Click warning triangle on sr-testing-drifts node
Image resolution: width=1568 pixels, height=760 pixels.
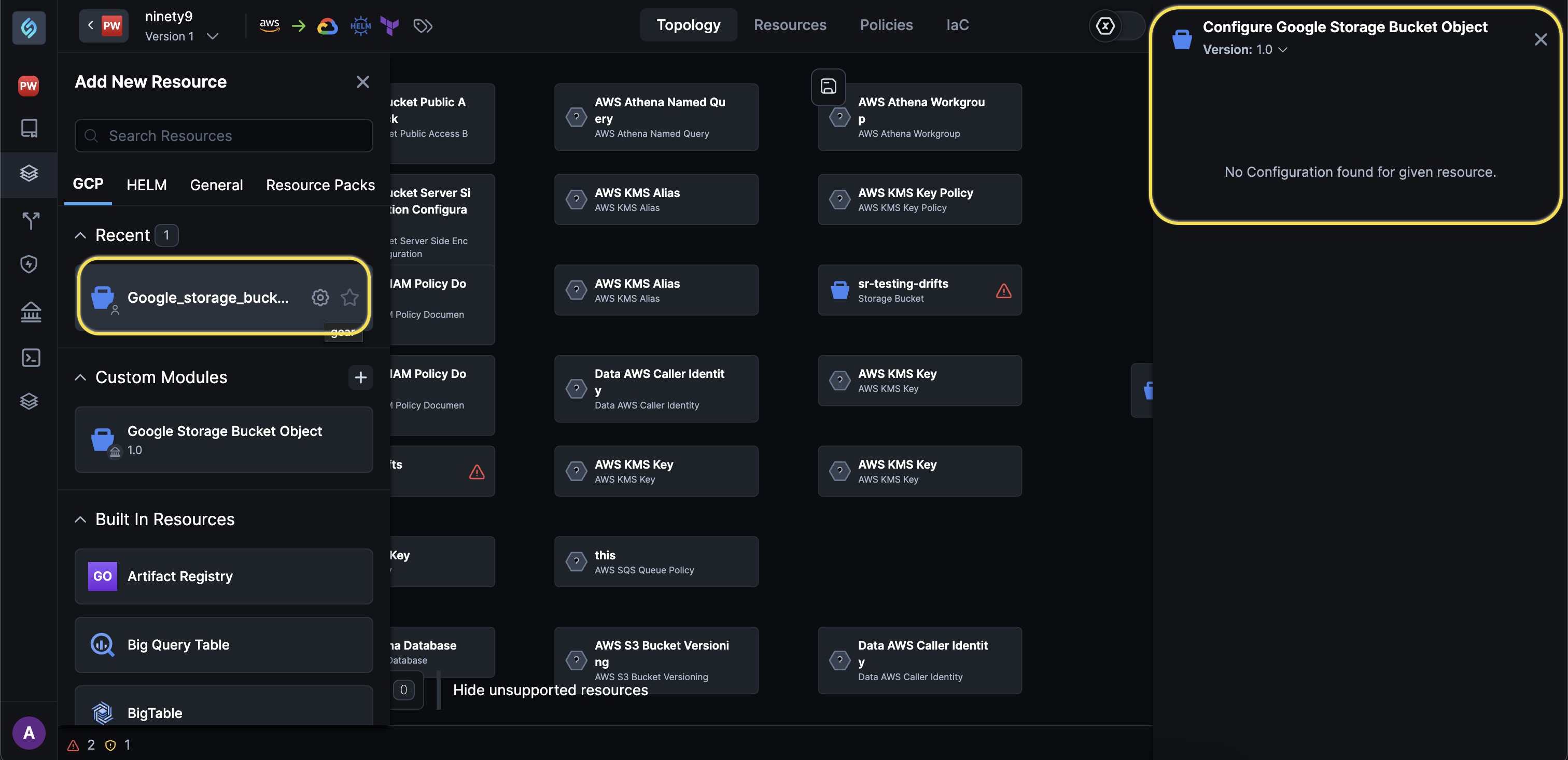[1004, 291]
